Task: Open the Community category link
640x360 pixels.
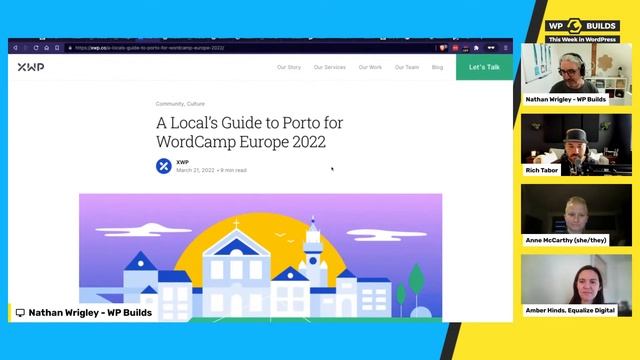Action: point(170,104)
